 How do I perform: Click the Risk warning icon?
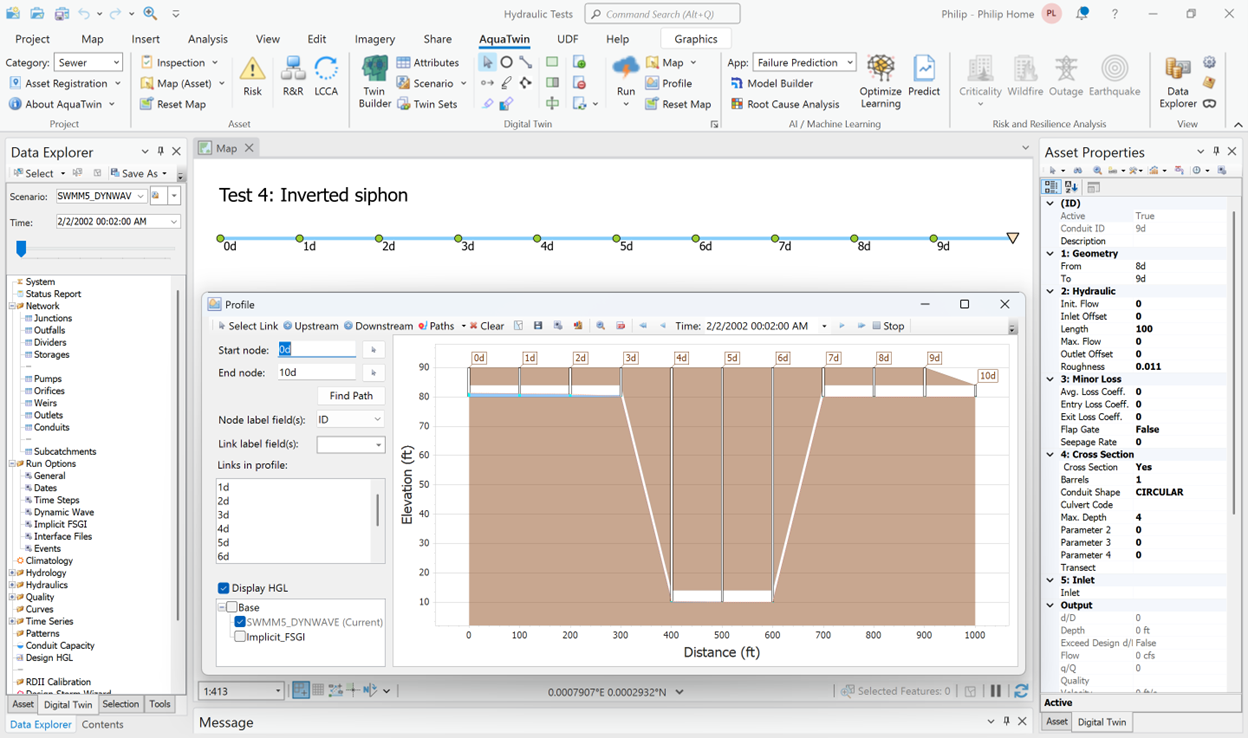click(252, 76)
